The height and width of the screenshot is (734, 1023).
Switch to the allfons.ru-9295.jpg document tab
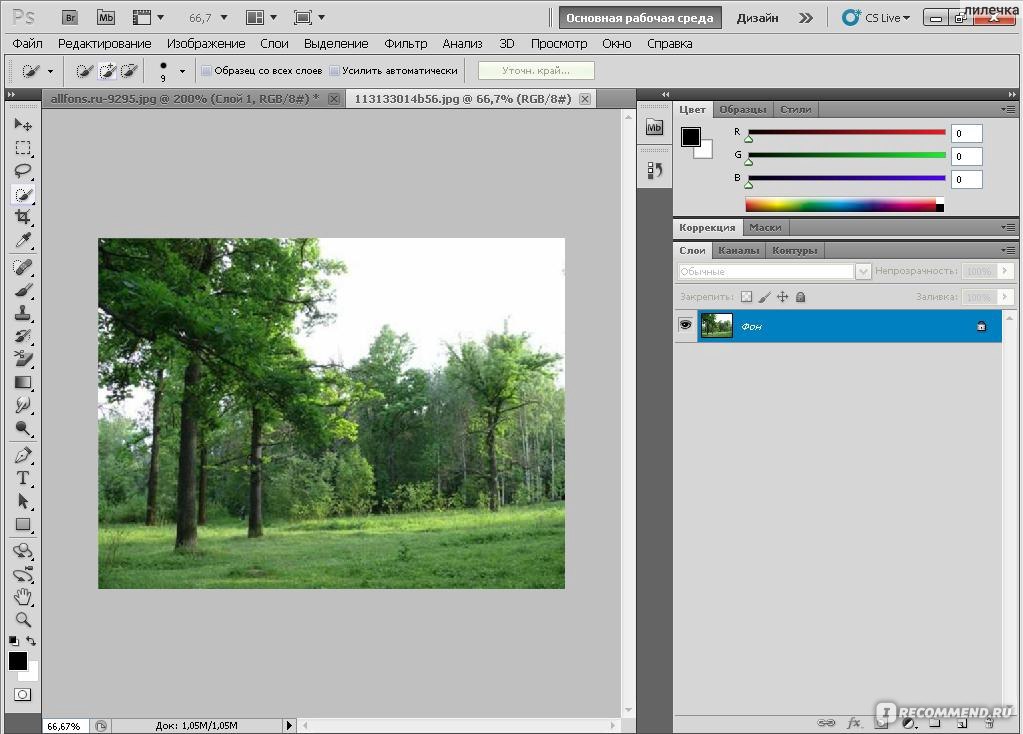[x=184, y=98]
